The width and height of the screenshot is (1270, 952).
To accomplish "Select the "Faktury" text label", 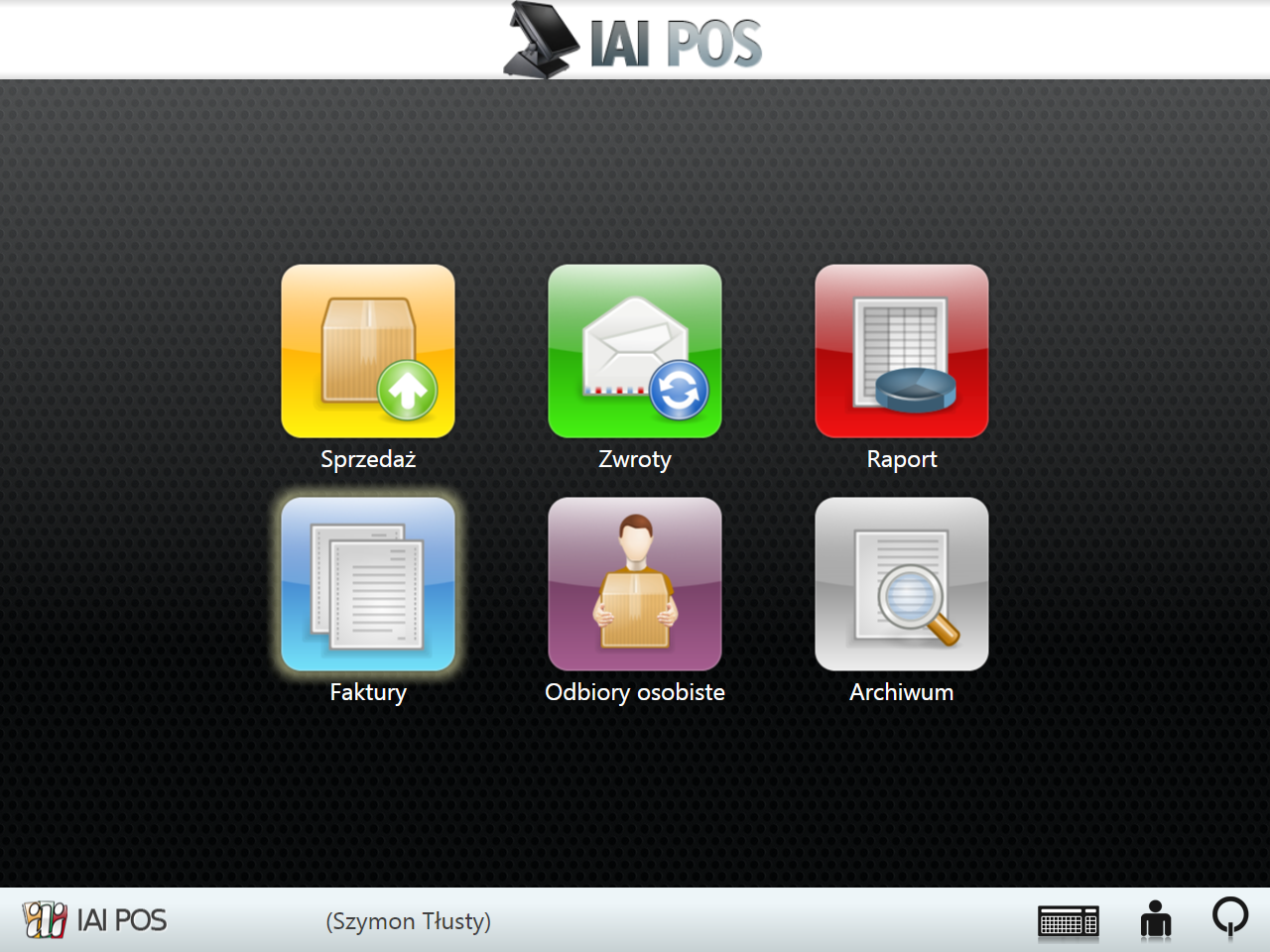I will click(368, 692).
